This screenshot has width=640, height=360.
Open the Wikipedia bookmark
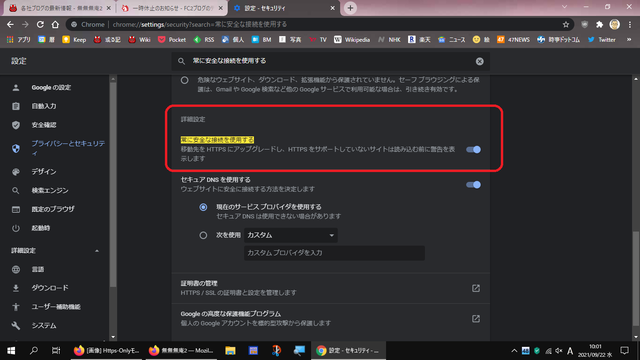tap(352, 40)
